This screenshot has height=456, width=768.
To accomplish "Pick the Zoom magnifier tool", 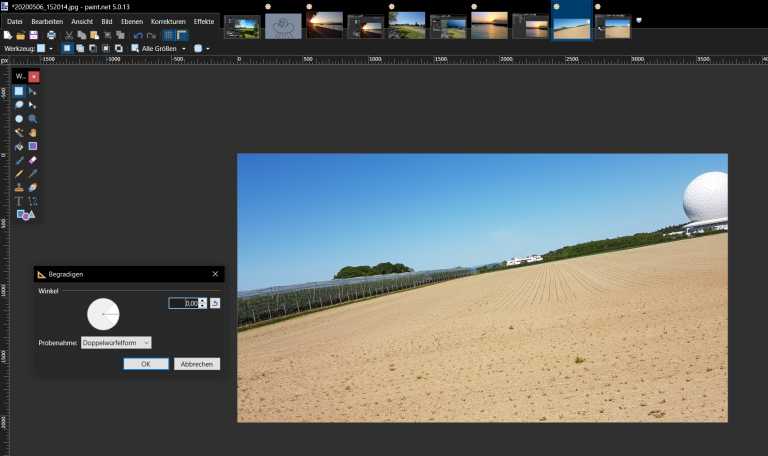I will tap(33, 118).
